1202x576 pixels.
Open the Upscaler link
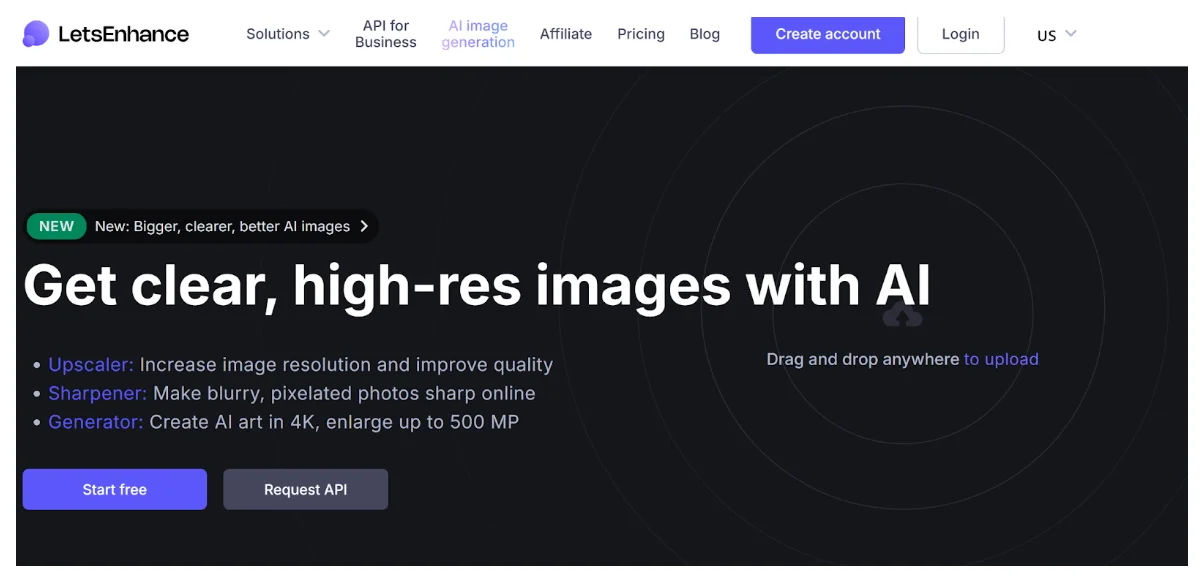(90, 364)
